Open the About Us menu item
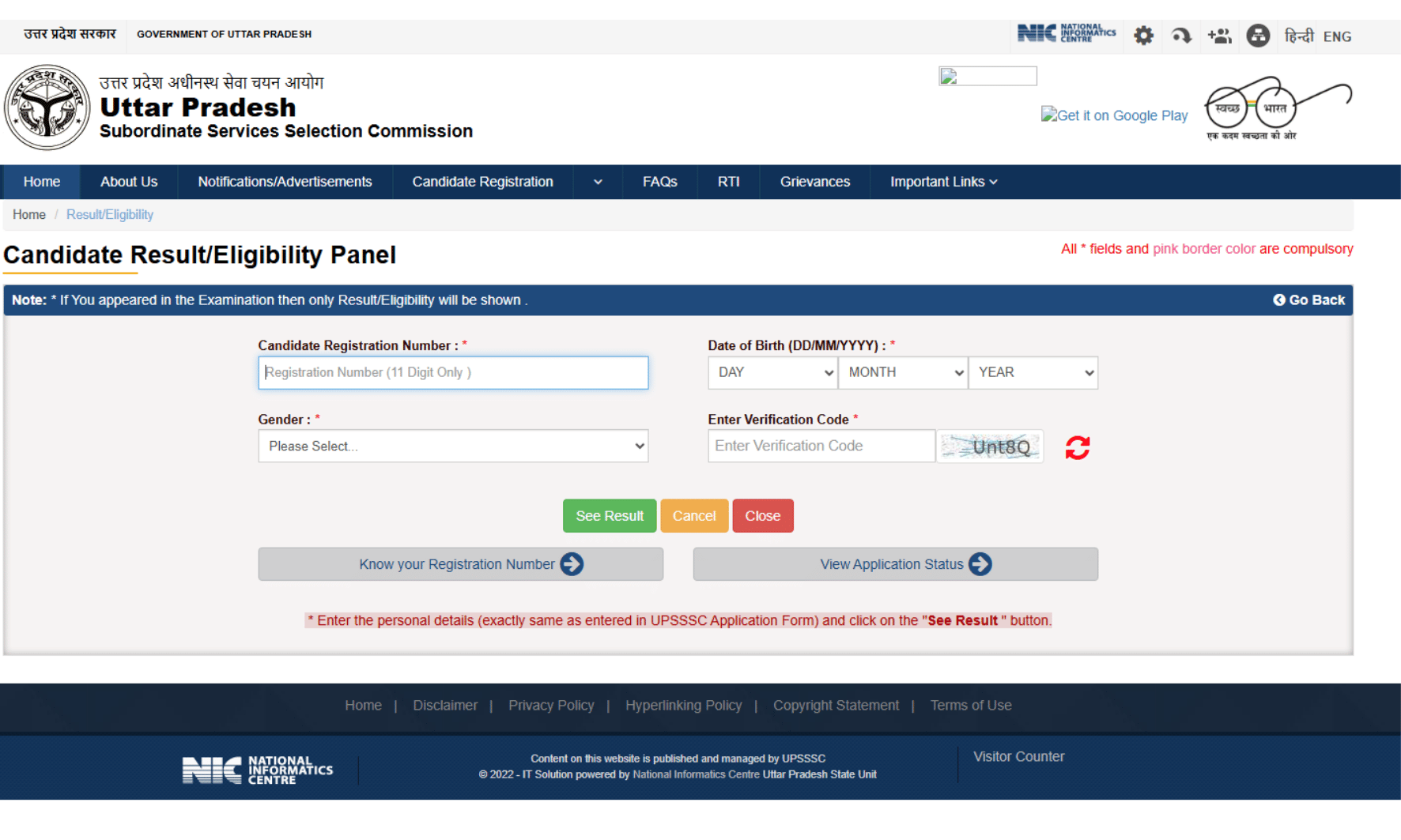Viewport: 1401px width, 840px height. [129, 182]
